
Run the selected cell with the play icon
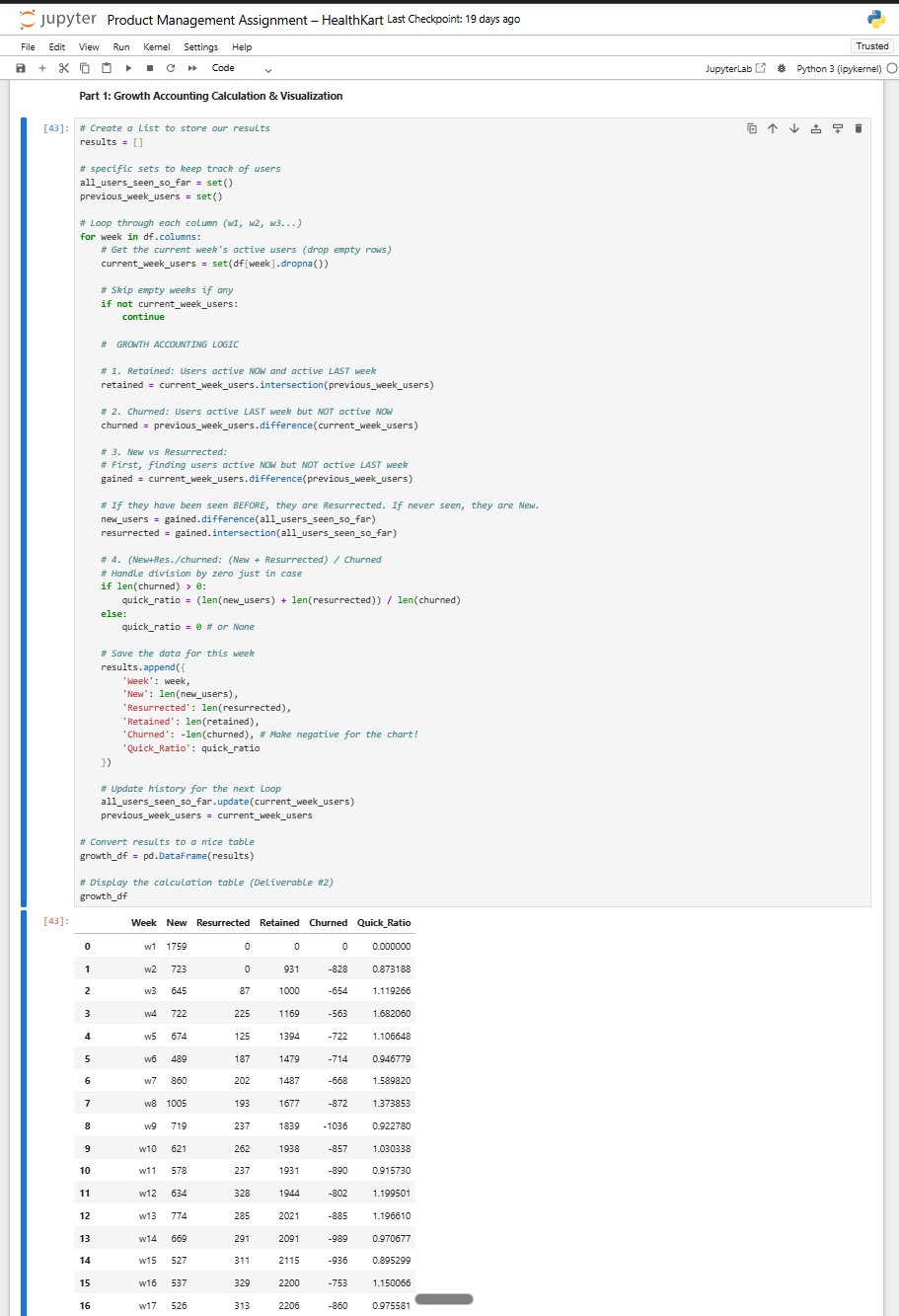[127, 68]
